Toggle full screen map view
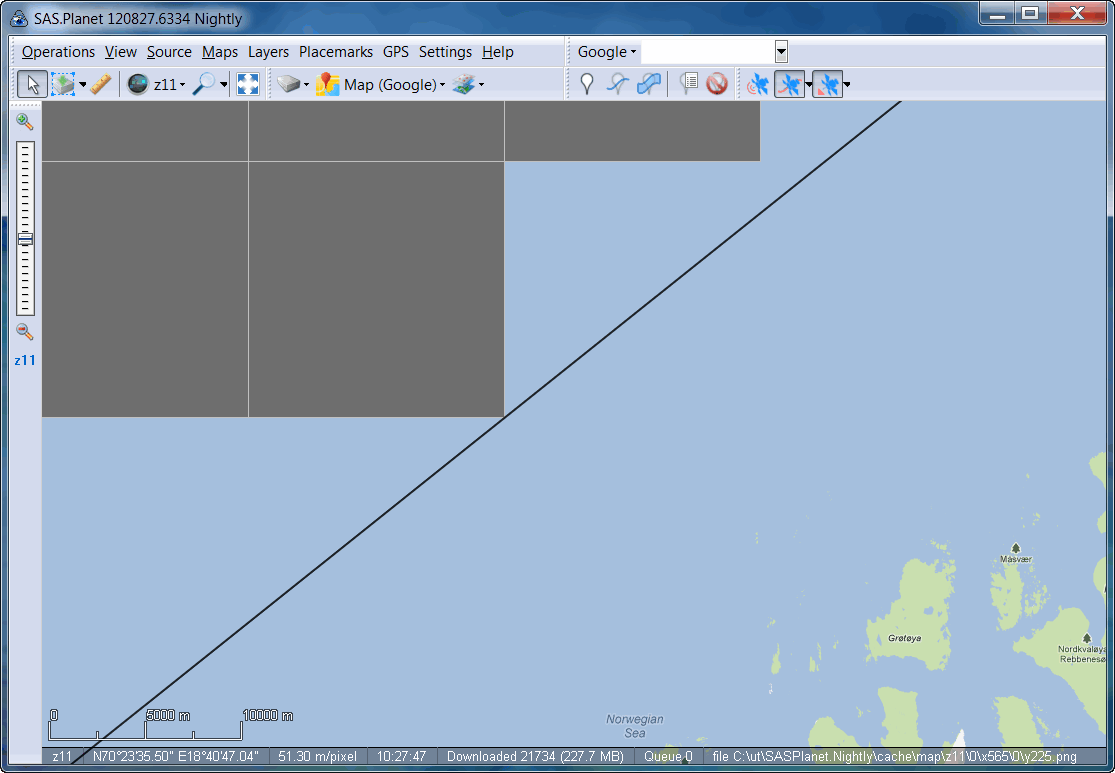This screenshot has height=773, width=1115. point(248,85)
